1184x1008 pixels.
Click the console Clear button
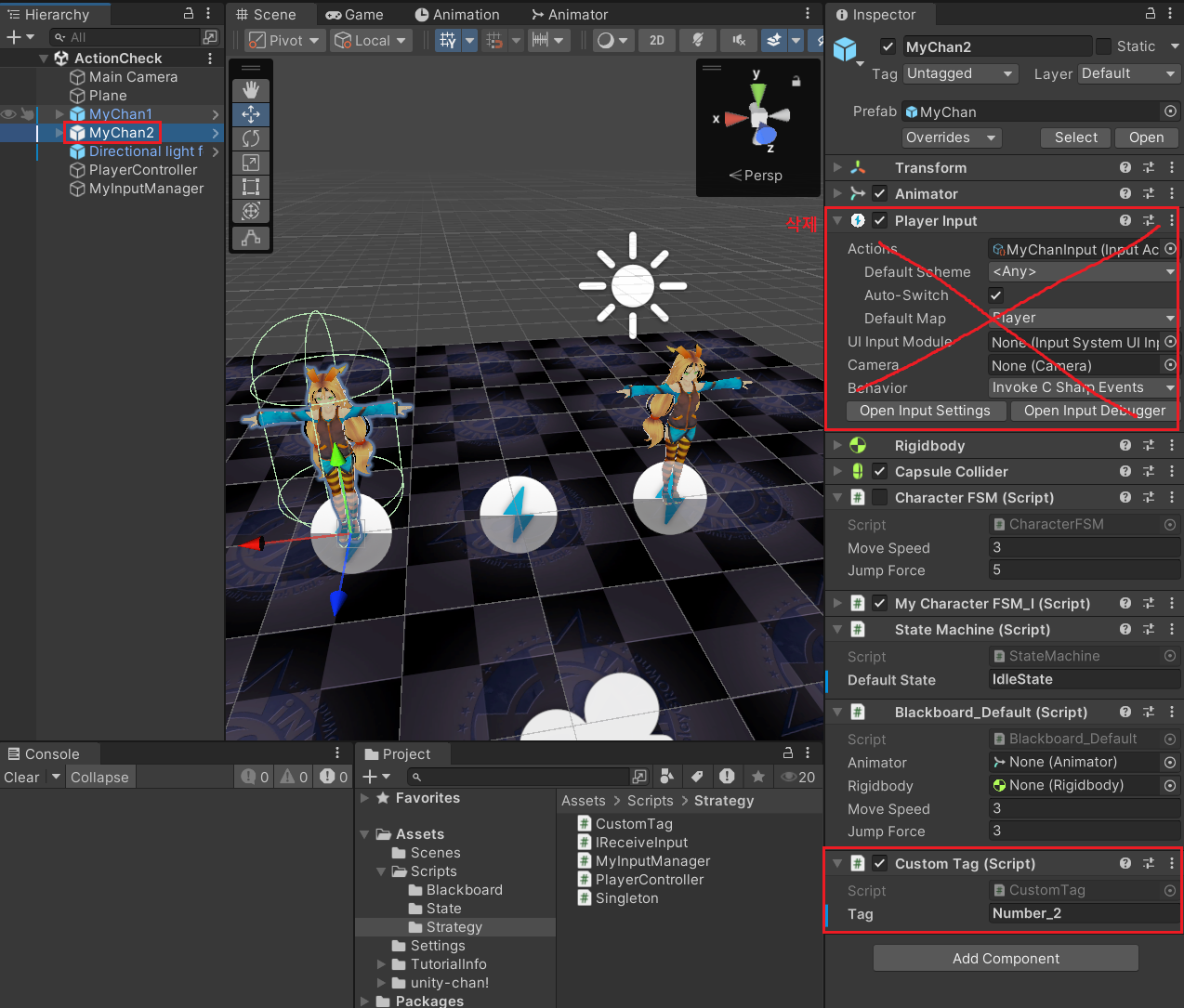pos(21,777)
